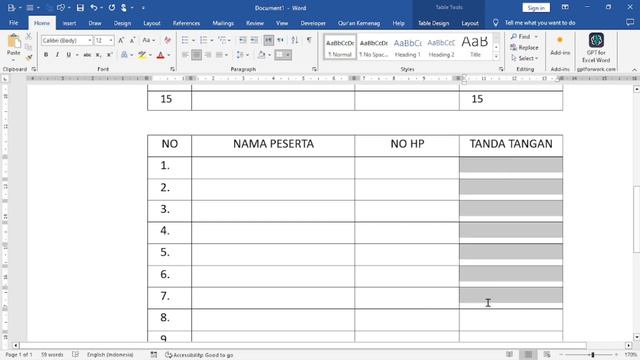Apply subscript formatting

[98, 55]
